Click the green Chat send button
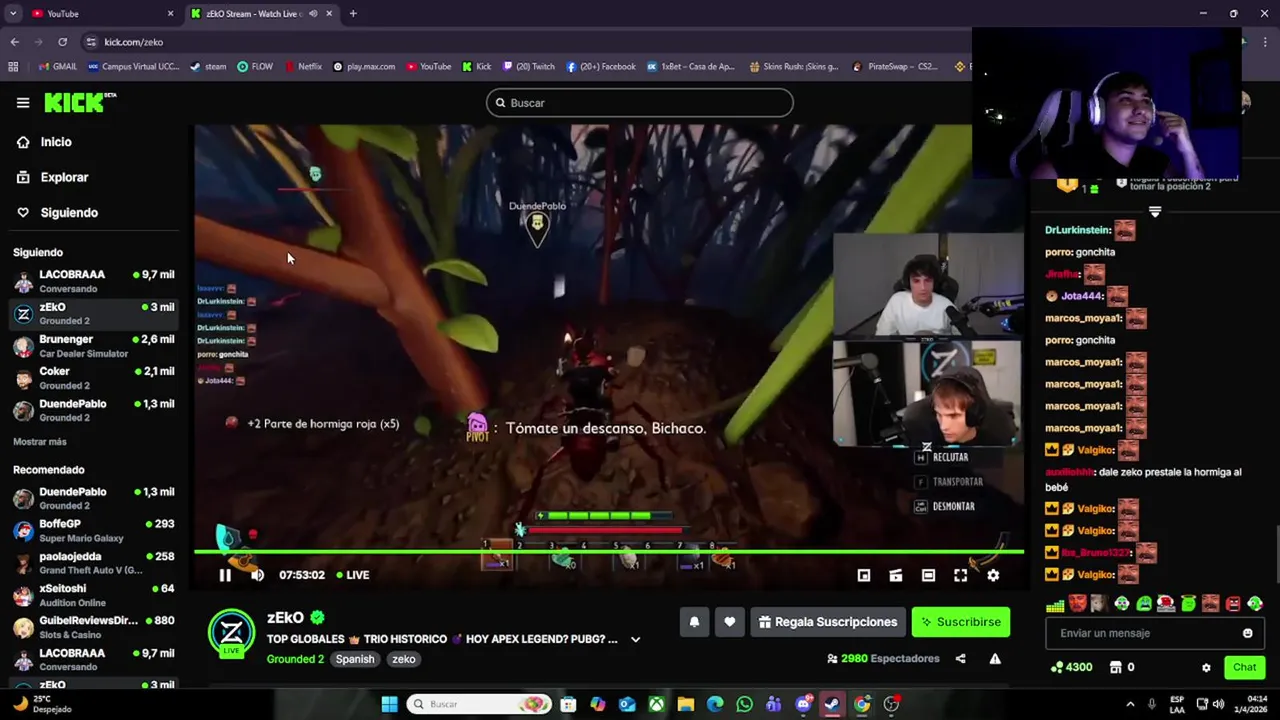The image size is (1280, 720). tap(1244, 667)
